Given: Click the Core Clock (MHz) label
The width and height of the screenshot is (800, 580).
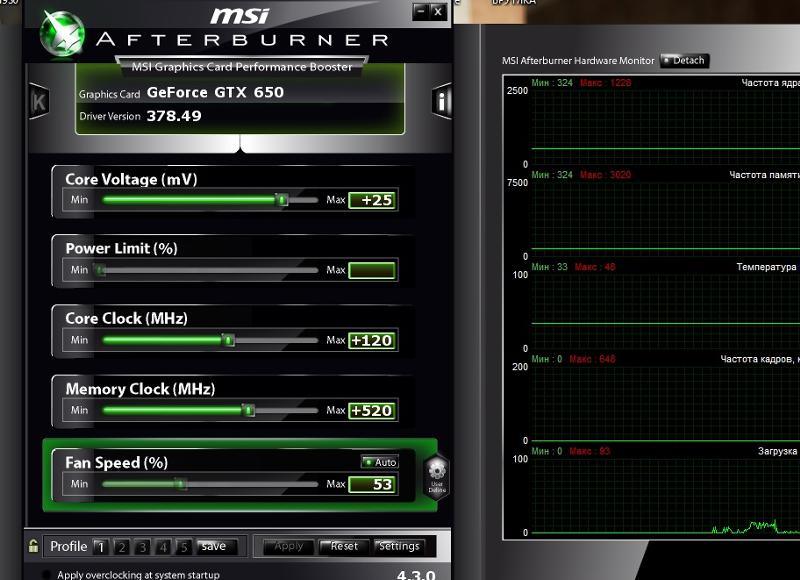Looking at the screenshot, I should click(127, 318).
